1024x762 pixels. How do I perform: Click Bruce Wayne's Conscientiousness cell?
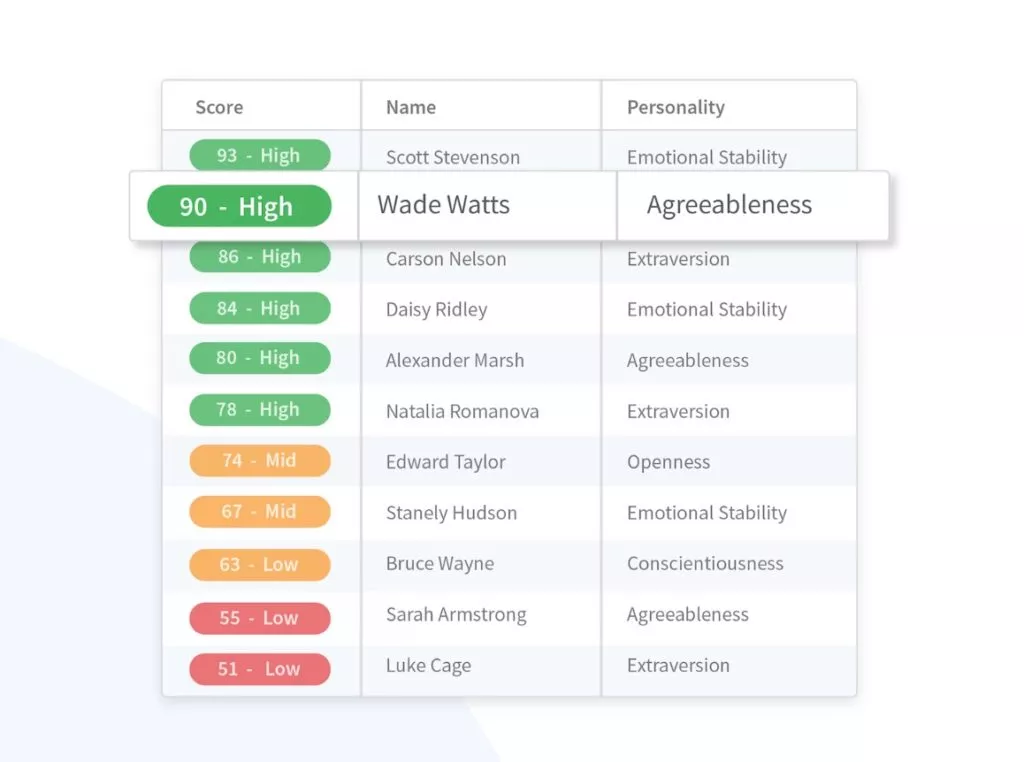click(705, 564)
